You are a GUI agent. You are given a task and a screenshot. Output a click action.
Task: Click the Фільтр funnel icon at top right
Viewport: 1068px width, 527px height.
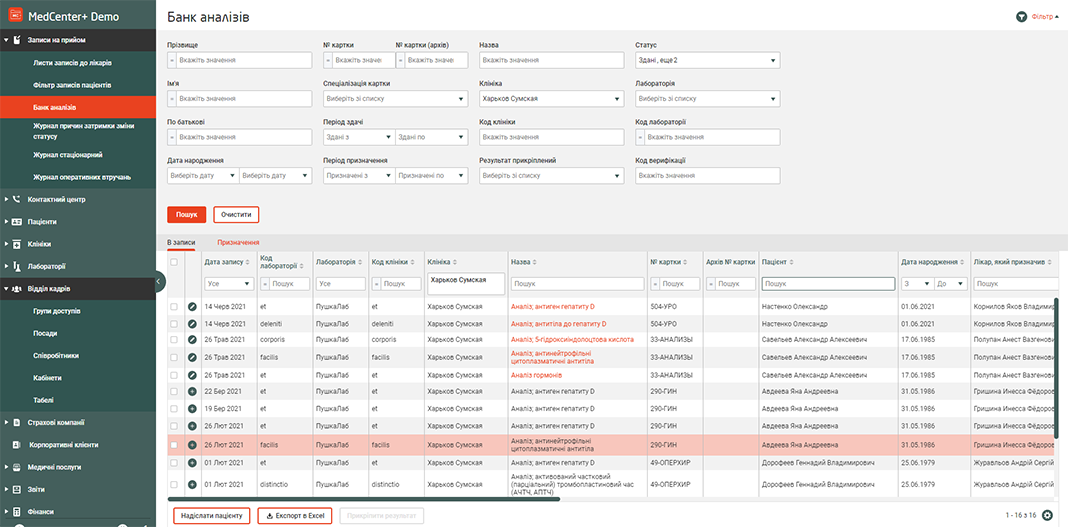point(1021,17)
